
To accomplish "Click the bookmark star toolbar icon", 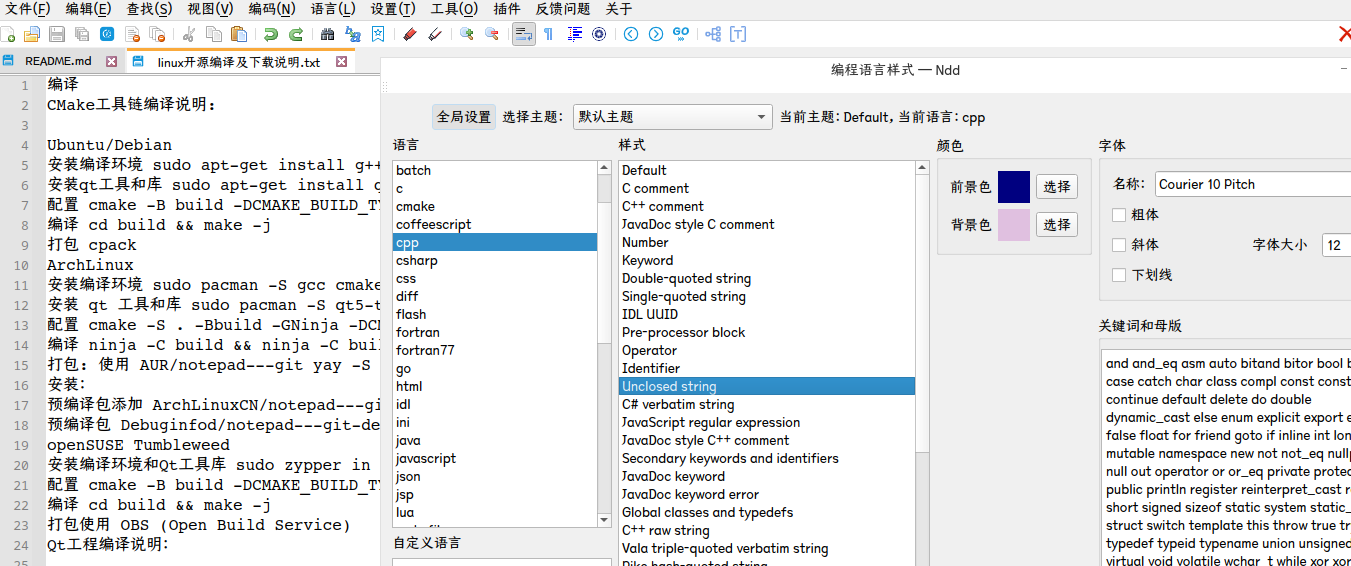I will pos(378,34).
